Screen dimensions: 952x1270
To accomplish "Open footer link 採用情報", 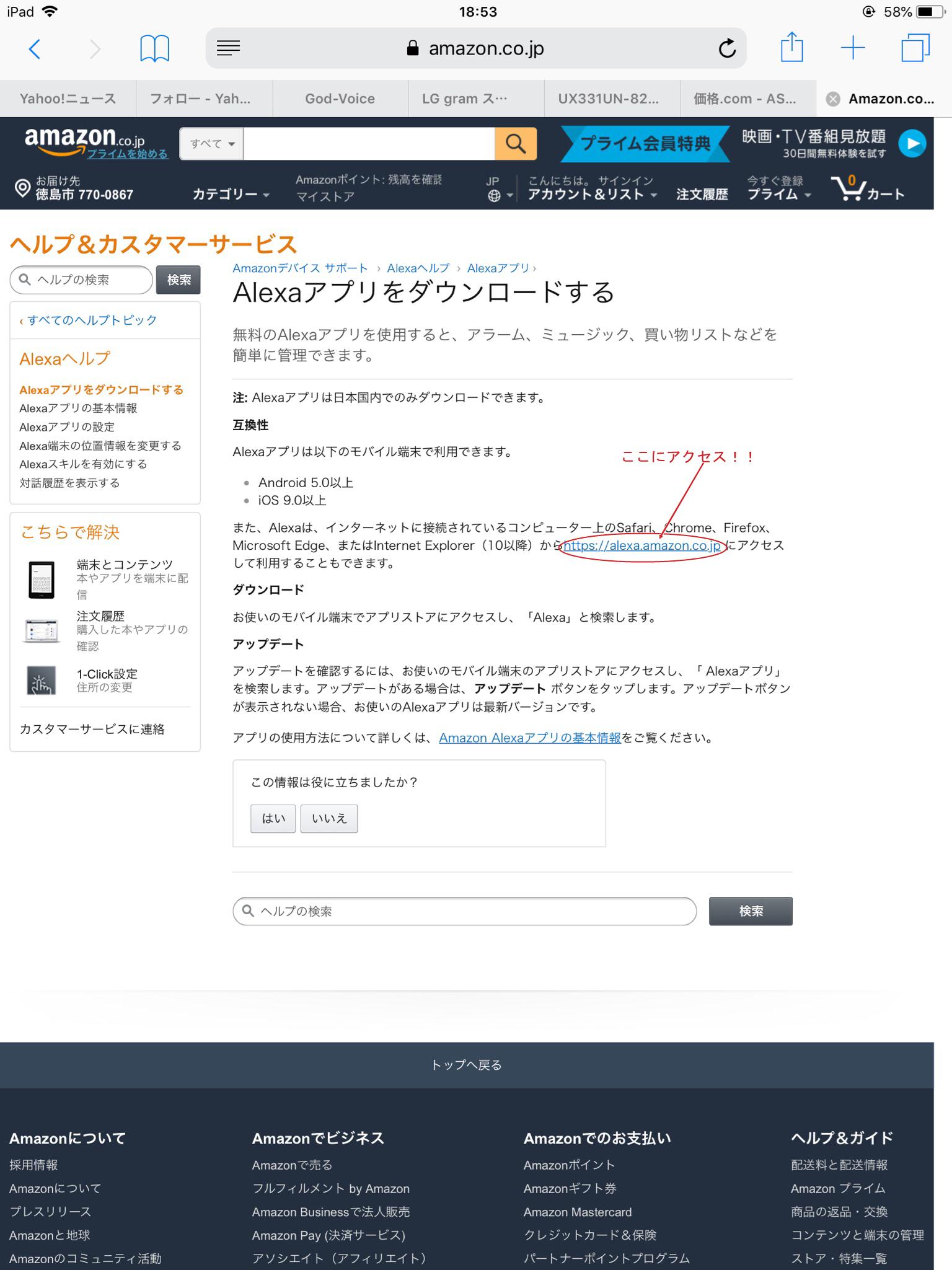I will [x=33, y=1165].
